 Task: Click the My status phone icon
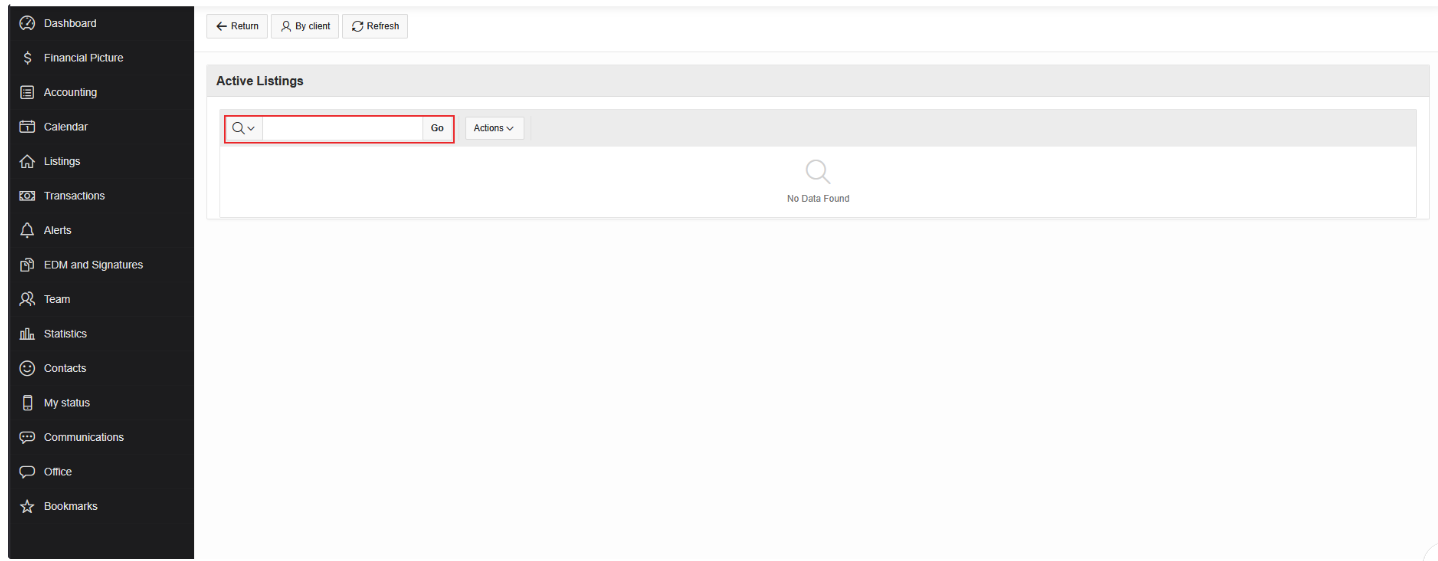coord(28,403)
